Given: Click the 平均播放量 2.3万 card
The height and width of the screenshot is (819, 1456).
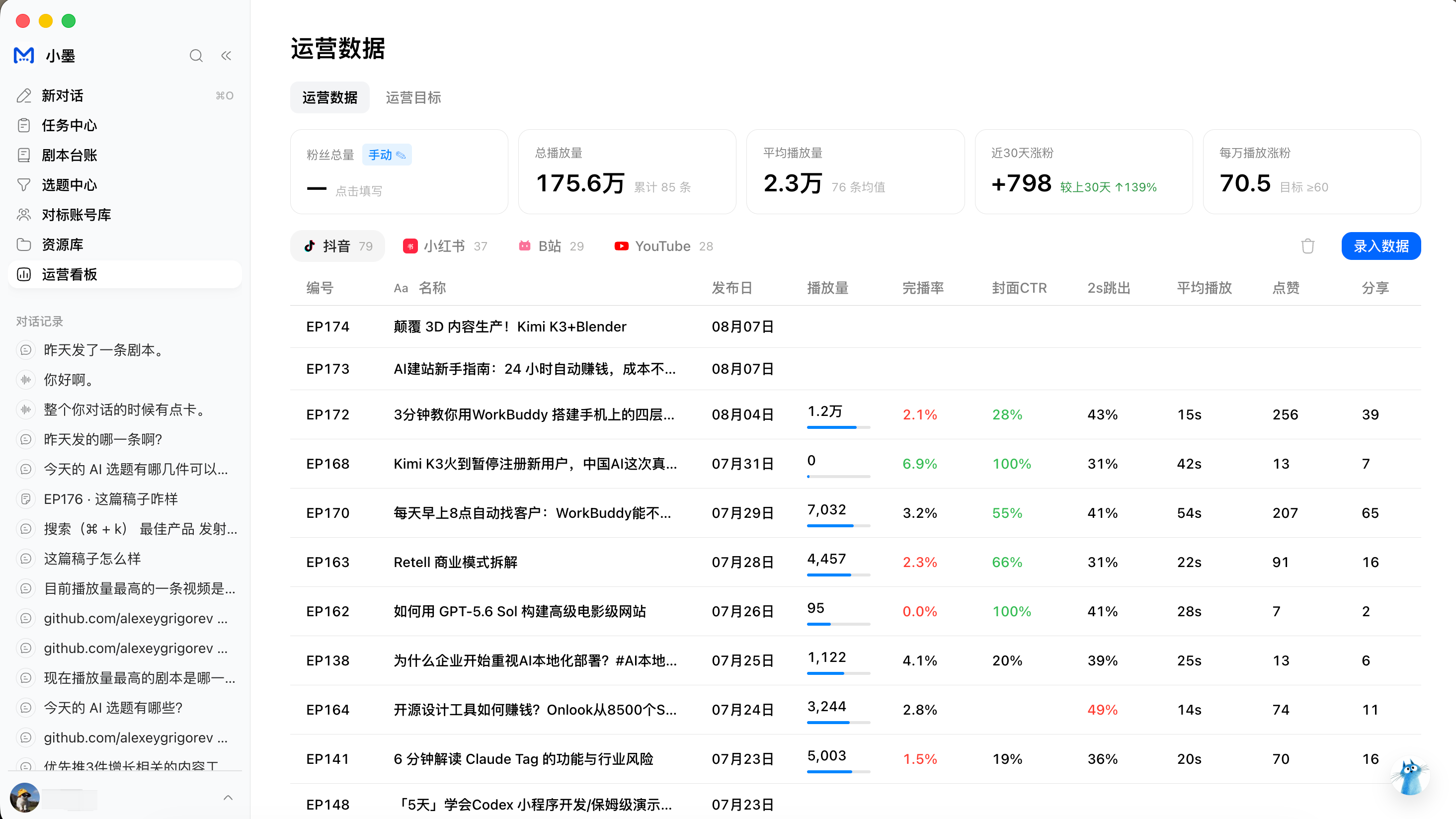Looking at the screenshot, I should pyautogui.click(x=855, y=171).
